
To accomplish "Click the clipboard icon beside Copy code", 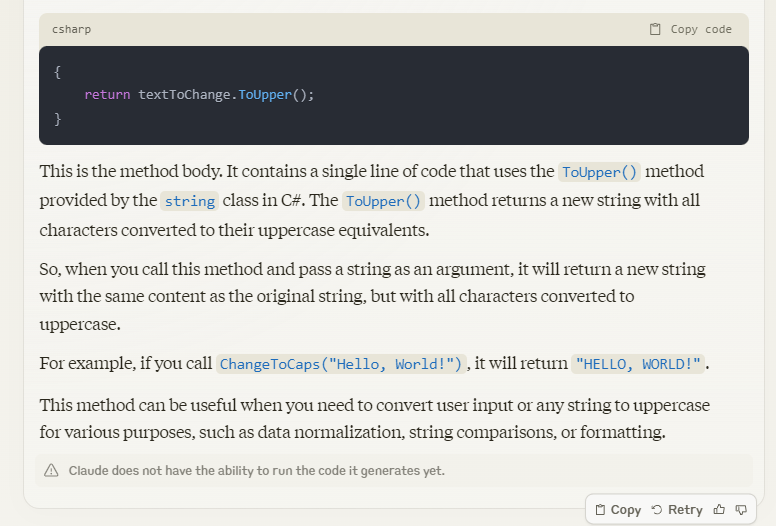I will click(x=655, y=29).
